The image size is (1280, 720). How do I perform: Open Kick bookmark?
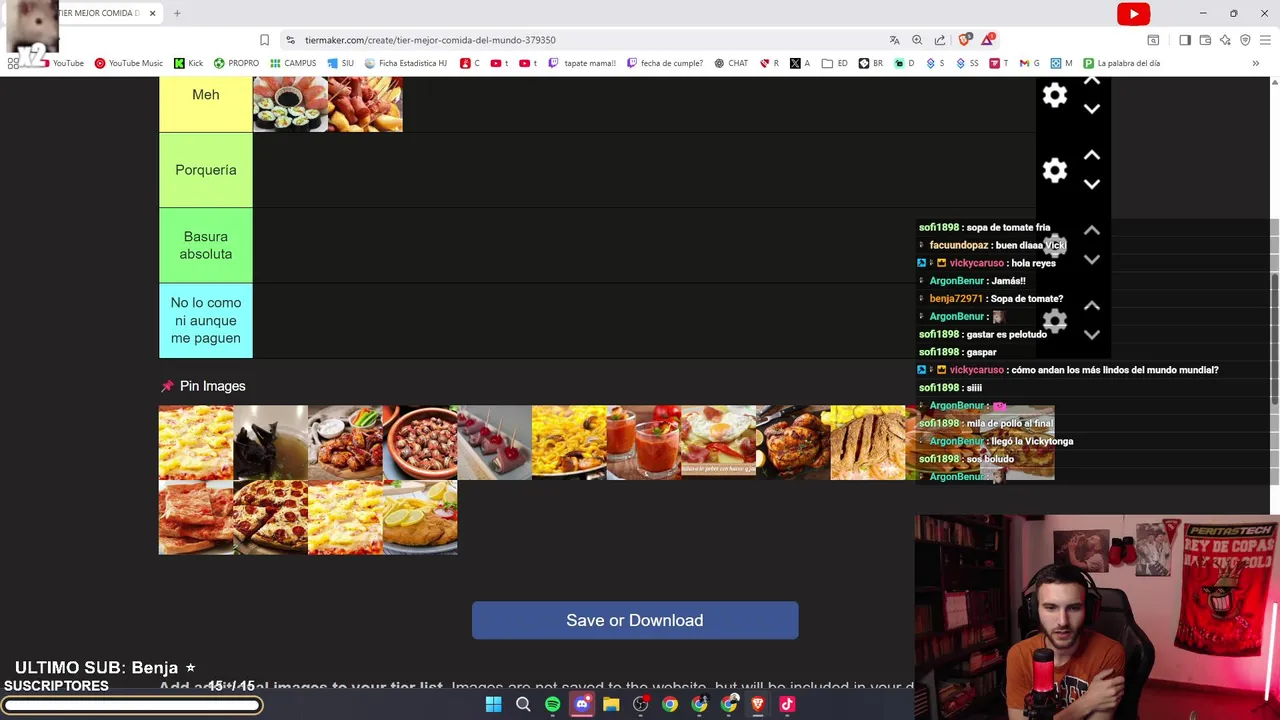[x=188, y=63]
